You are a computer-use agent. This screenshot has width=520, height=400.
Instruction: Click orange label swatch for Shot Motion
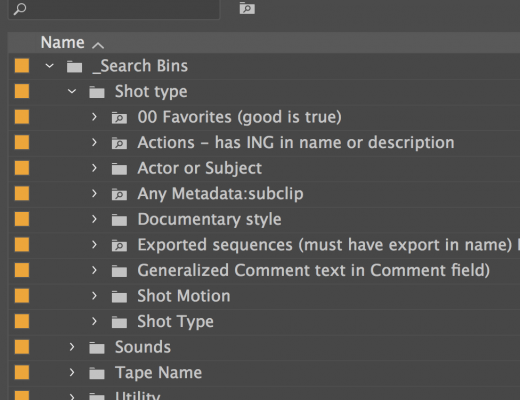pyautogui.click(x=22, y=296)
